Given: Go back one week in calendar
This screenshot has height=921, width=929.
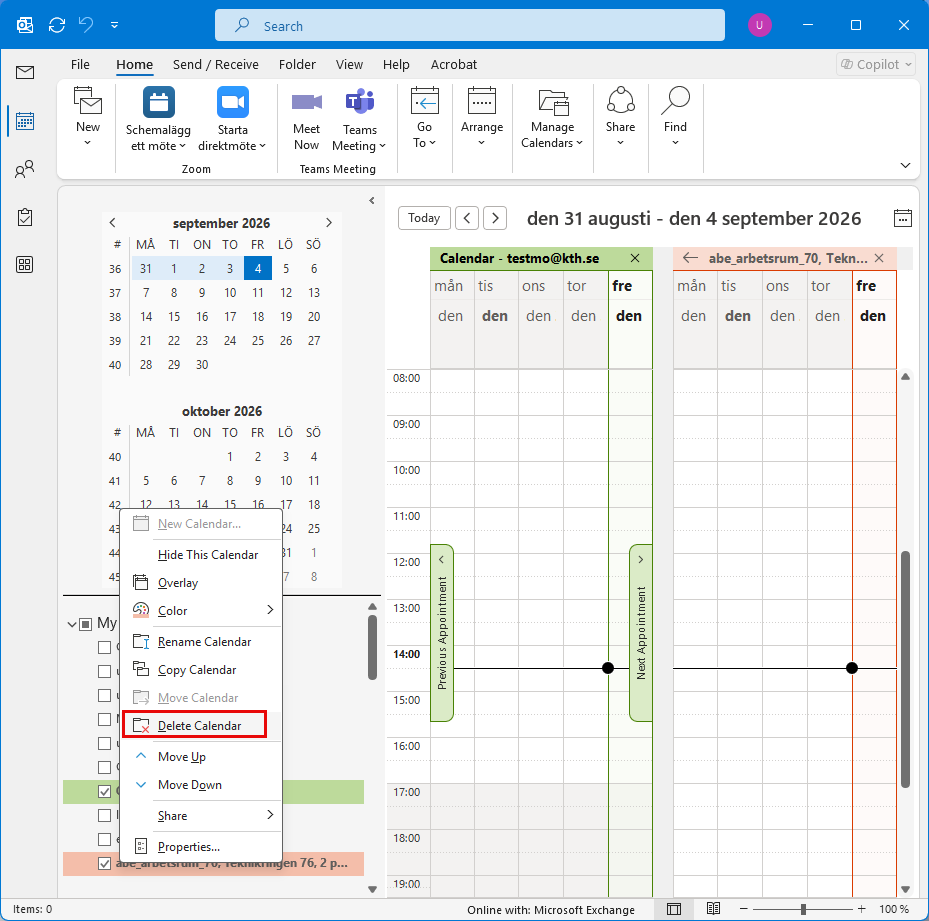Looking at the screenshot, I should point(467,218).
